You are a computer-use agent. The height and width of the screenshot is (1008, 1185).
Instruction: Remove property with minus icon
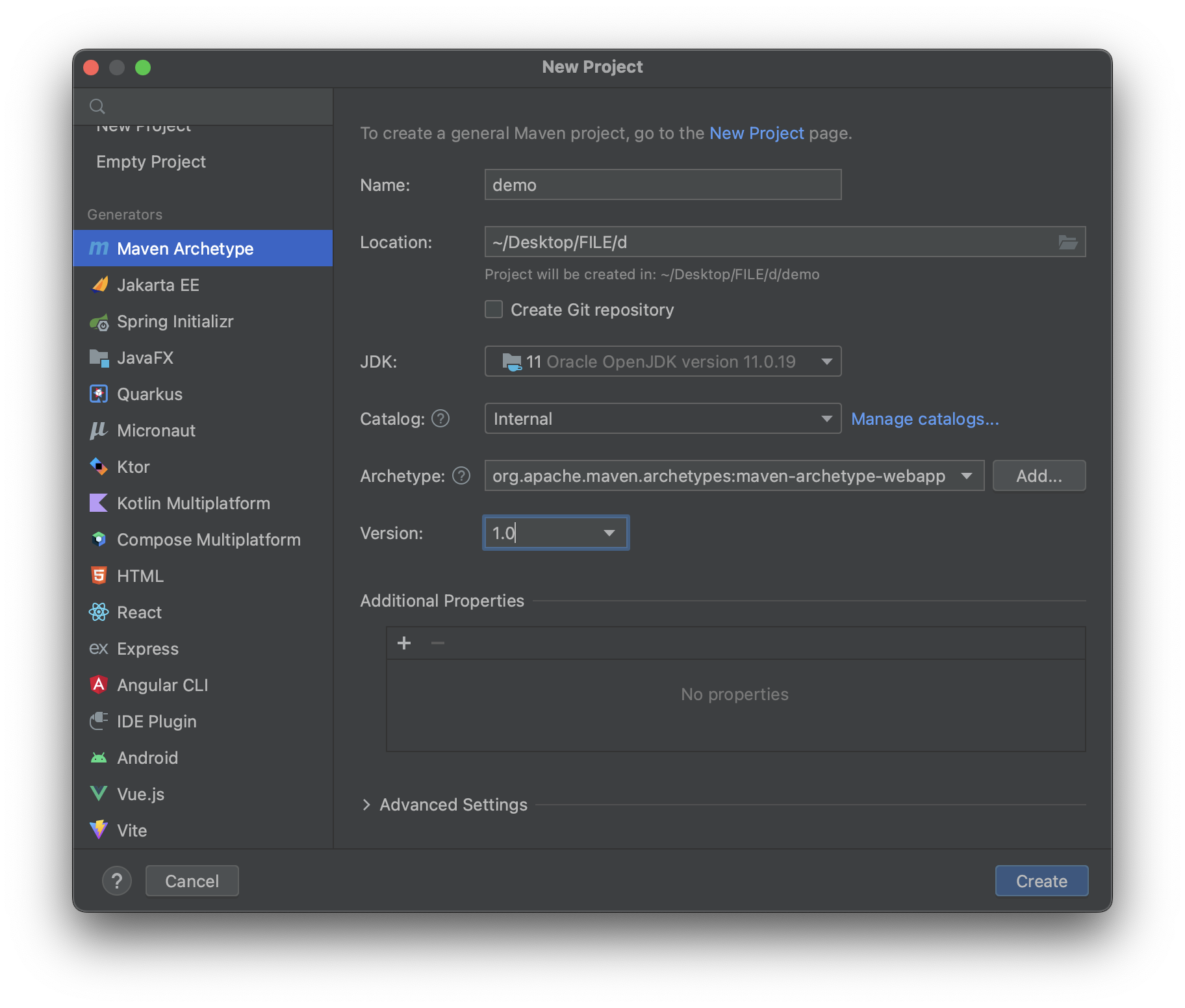pos(438,643)
